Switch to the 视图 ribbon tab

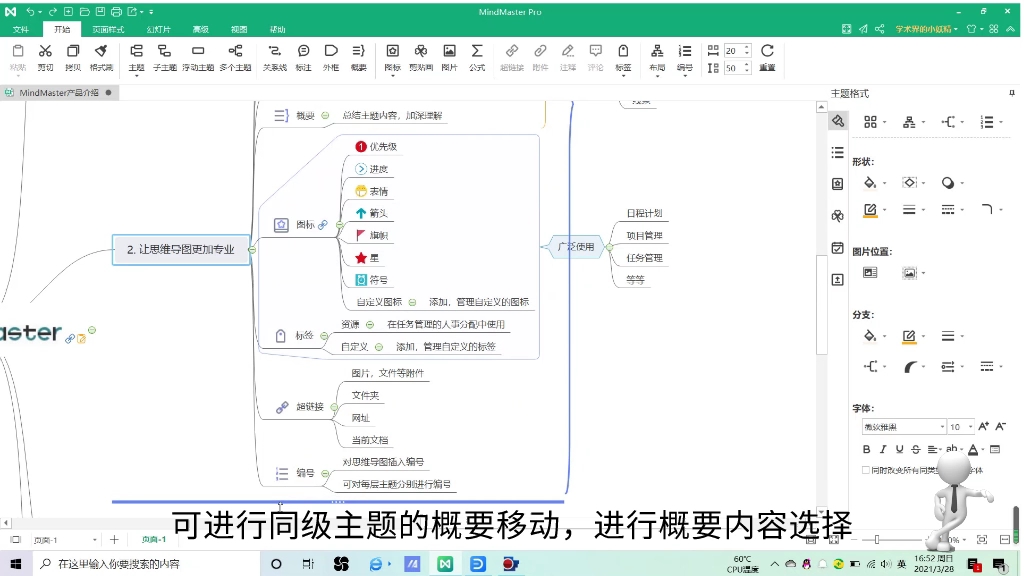point(237,29)
